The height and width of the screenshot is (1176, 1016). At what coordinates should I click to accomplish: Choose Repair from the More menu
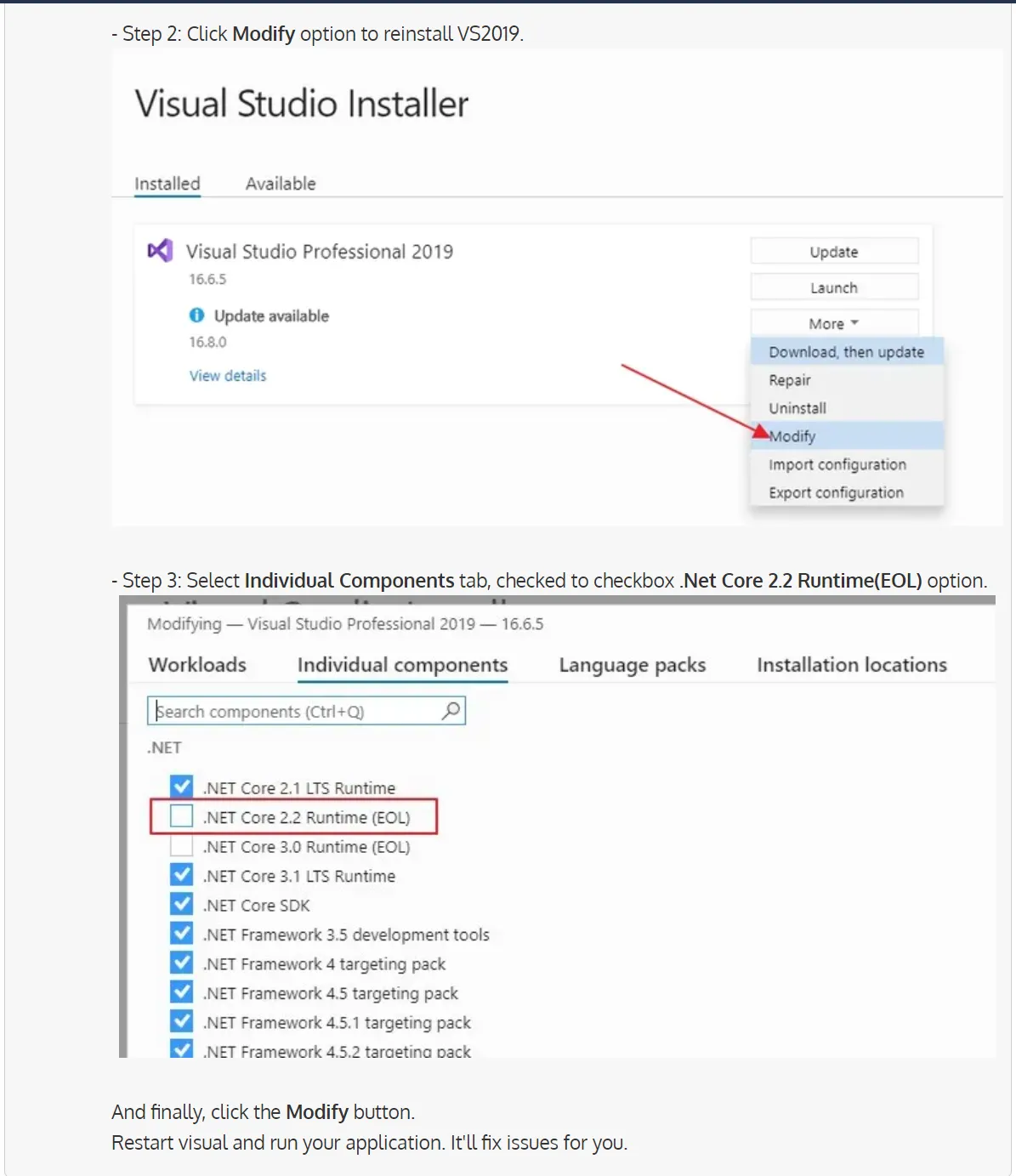point(847,380)
